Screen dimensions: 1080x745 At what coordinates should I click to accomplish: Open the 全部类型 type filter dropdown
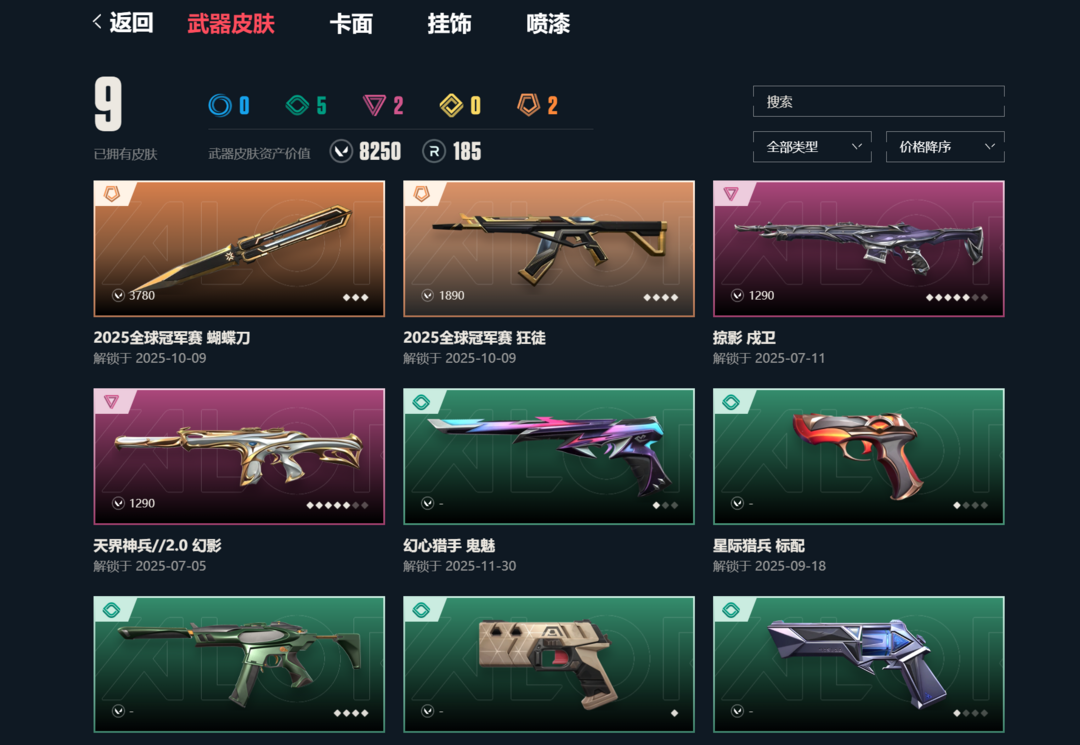coord(812,147)
